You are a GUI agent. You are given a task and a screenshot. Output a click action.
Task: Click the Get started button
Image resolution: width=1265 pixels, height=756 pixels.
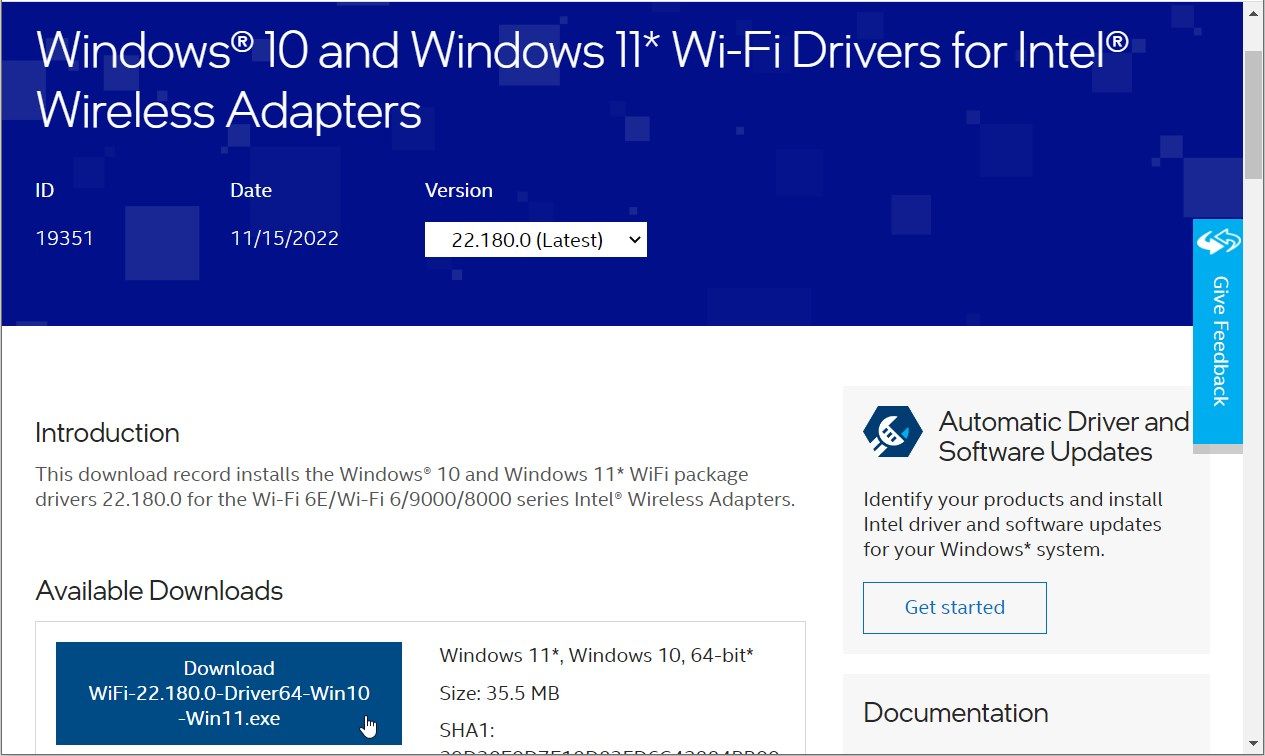point(954,607)
